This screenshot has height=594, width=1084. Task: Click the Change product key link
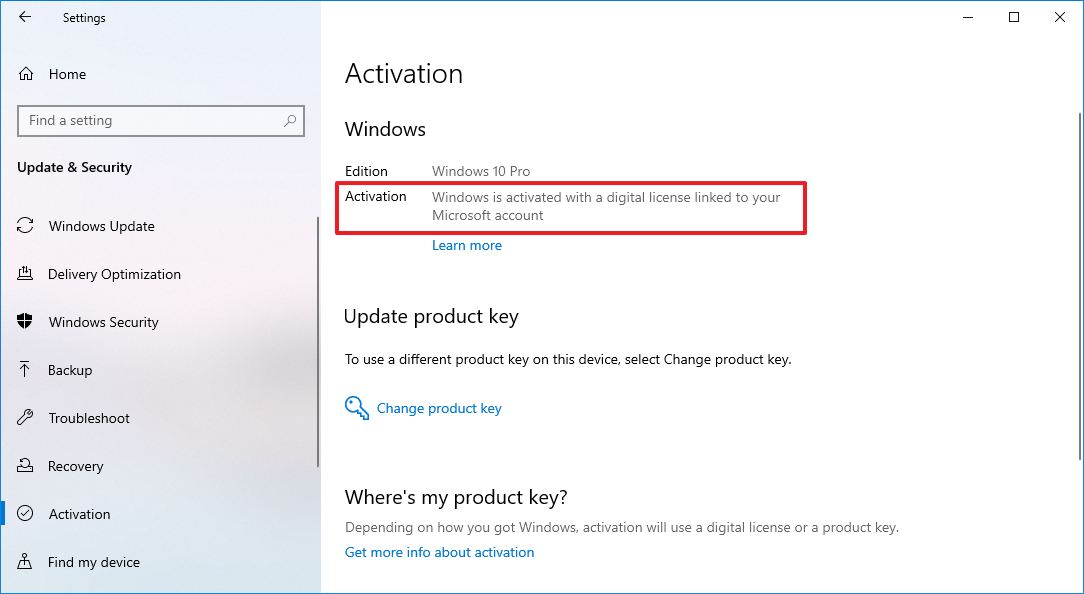click(439, 408)
